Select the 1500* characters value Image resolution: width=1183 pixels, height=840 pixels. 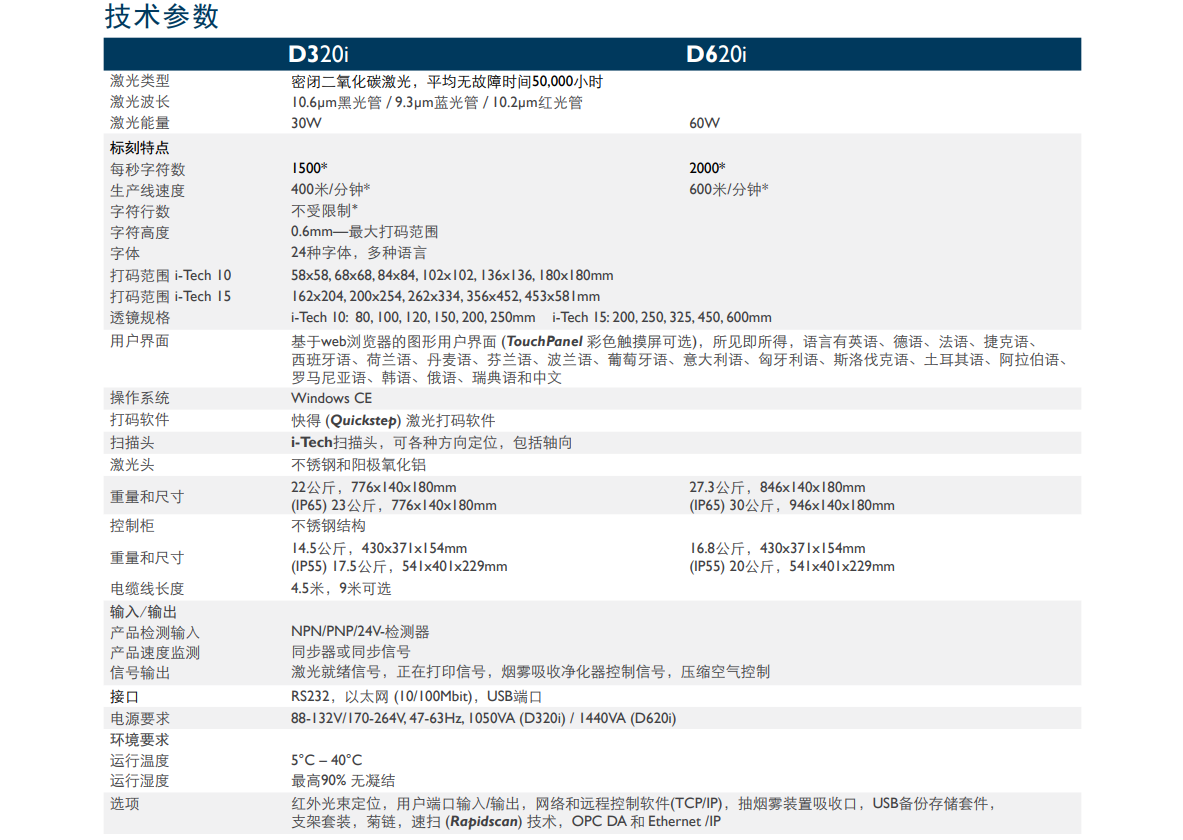(x=309, y=168)
